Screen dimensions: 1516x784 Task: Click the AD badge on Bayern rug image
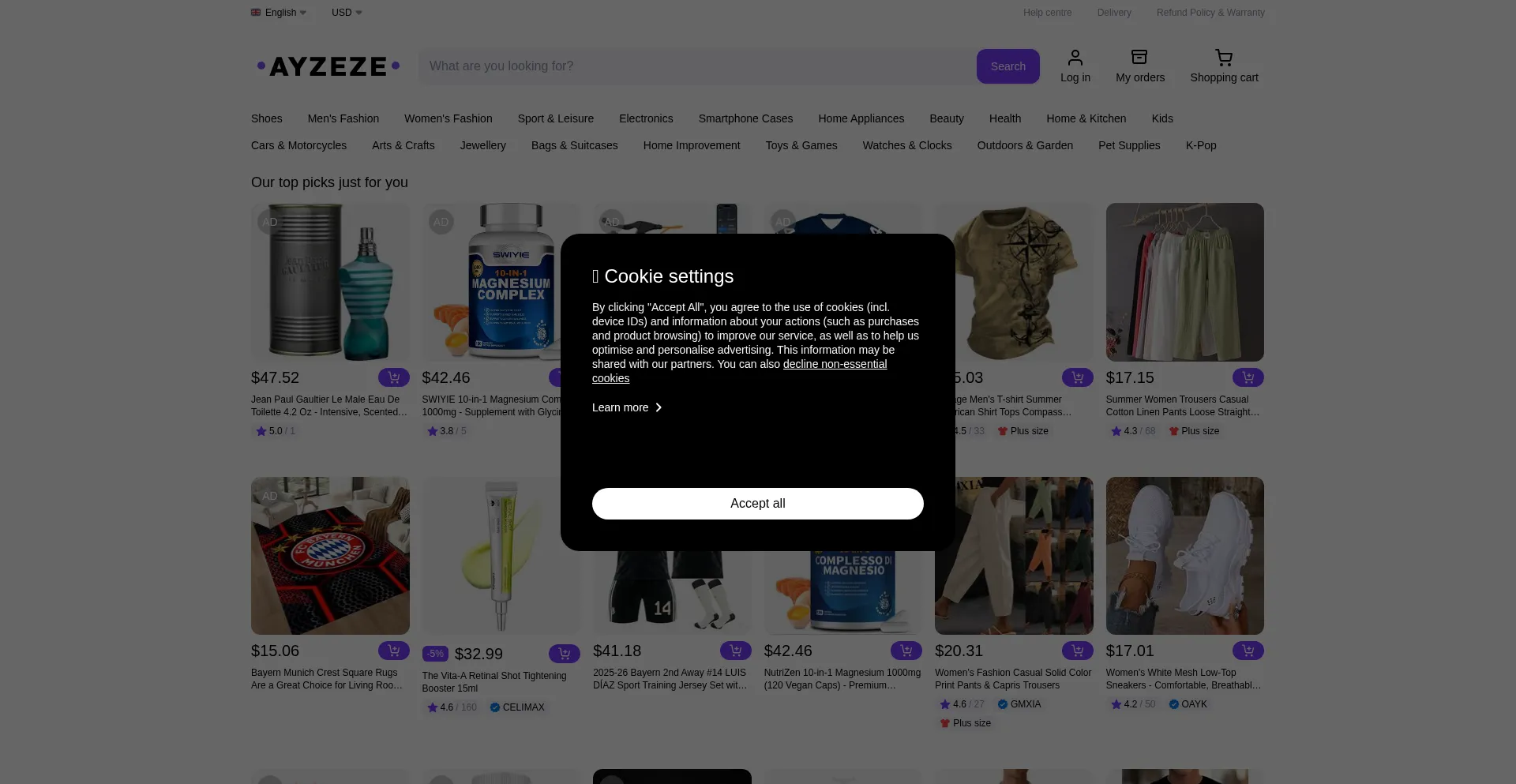[270, 496]
